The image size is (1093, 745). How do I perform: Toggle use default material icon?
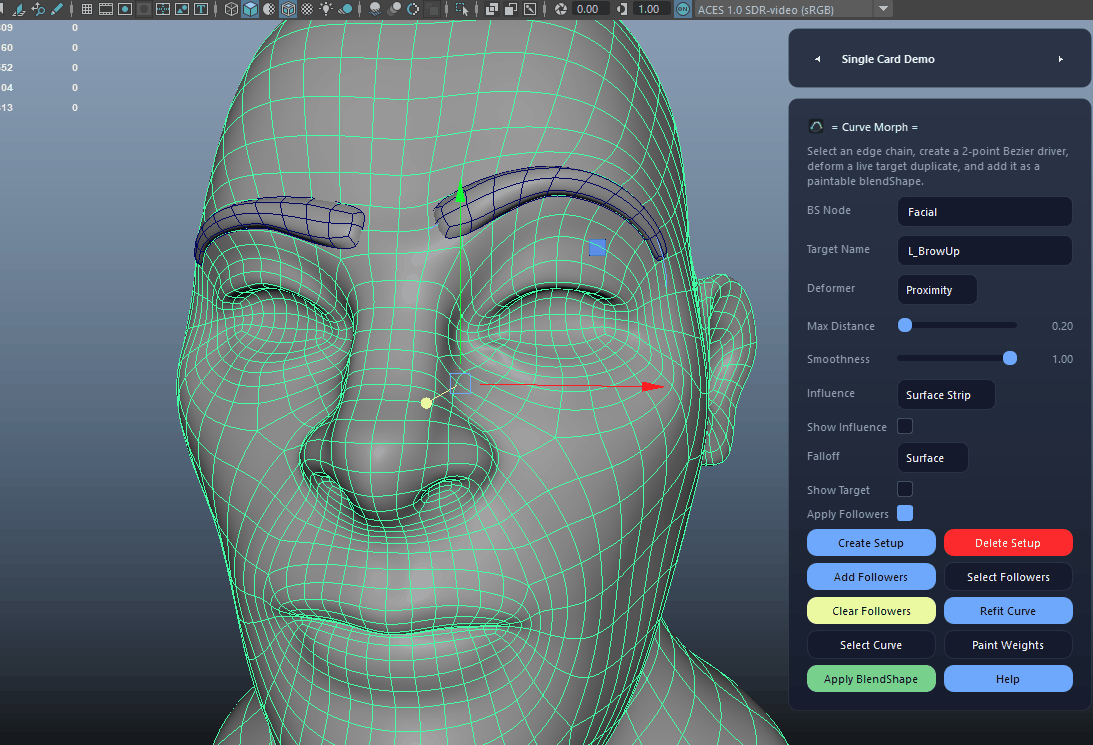pyautogui.click(x=270, y=10)
